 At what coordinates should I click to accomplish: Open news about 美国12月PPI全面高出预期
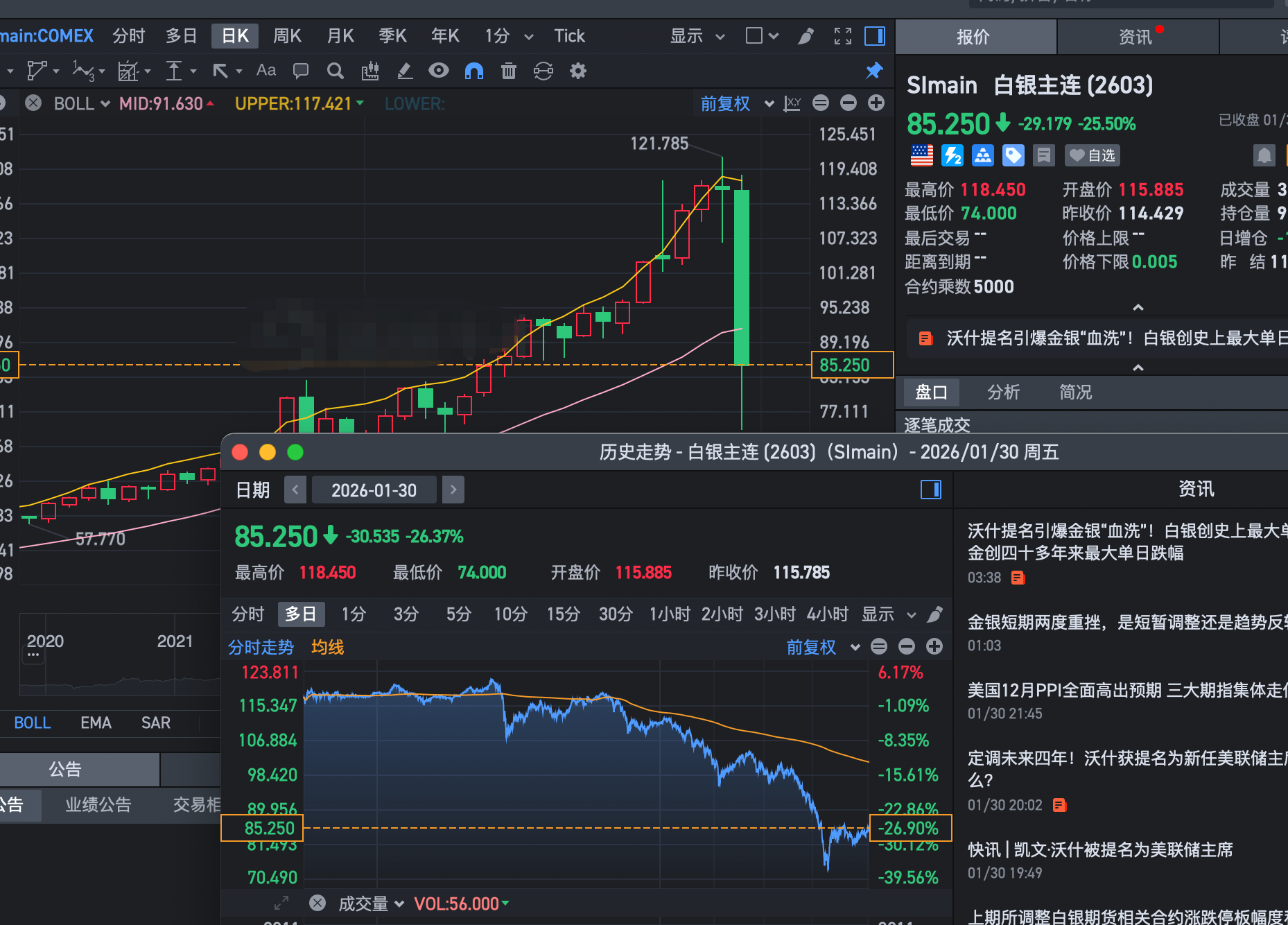tap(1127, 690)
